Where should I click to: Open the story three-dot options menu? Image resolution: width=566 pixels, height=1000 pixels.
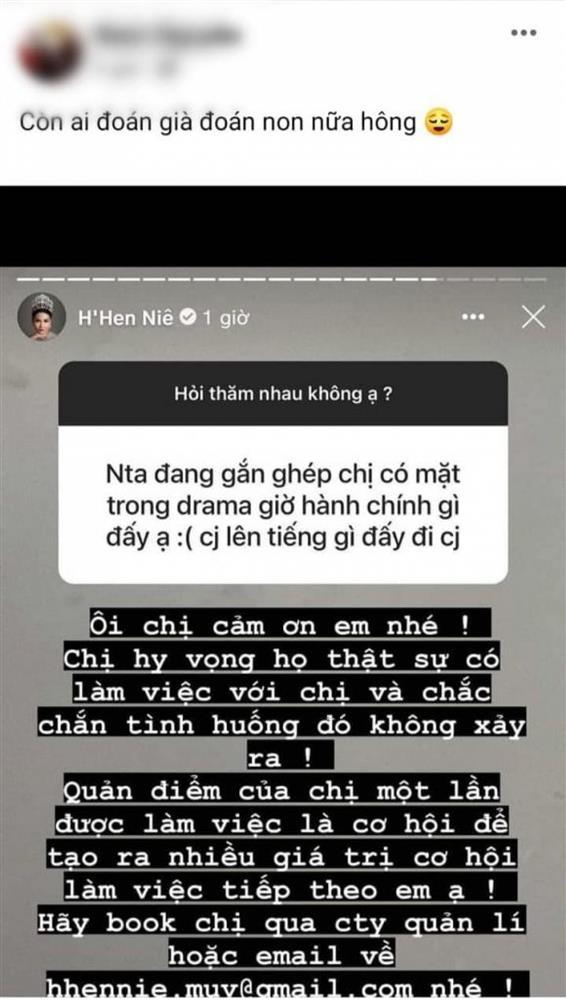point(473,317)
